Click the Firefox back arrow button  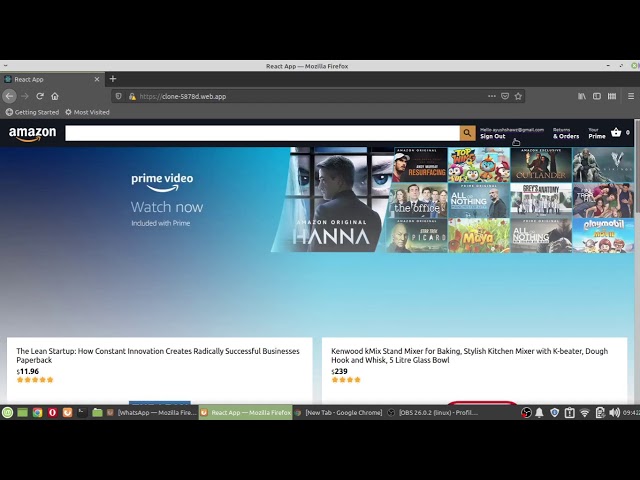click(10, 96)
